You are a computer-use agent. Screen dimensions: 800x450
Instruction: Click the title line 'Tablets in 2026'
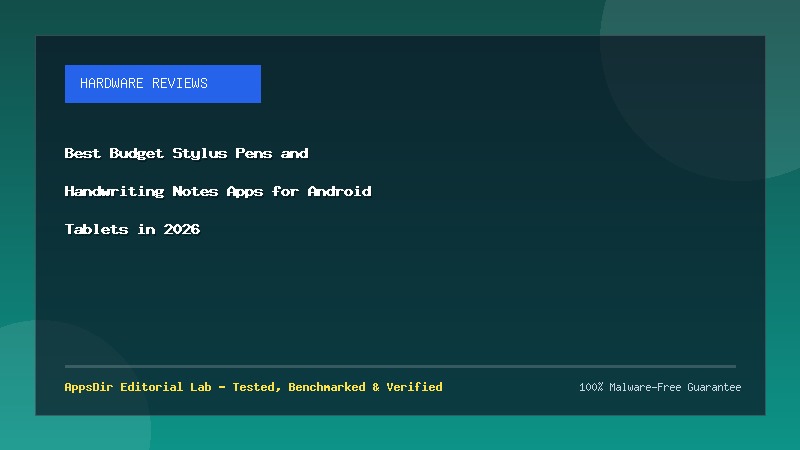click(132, 230)
